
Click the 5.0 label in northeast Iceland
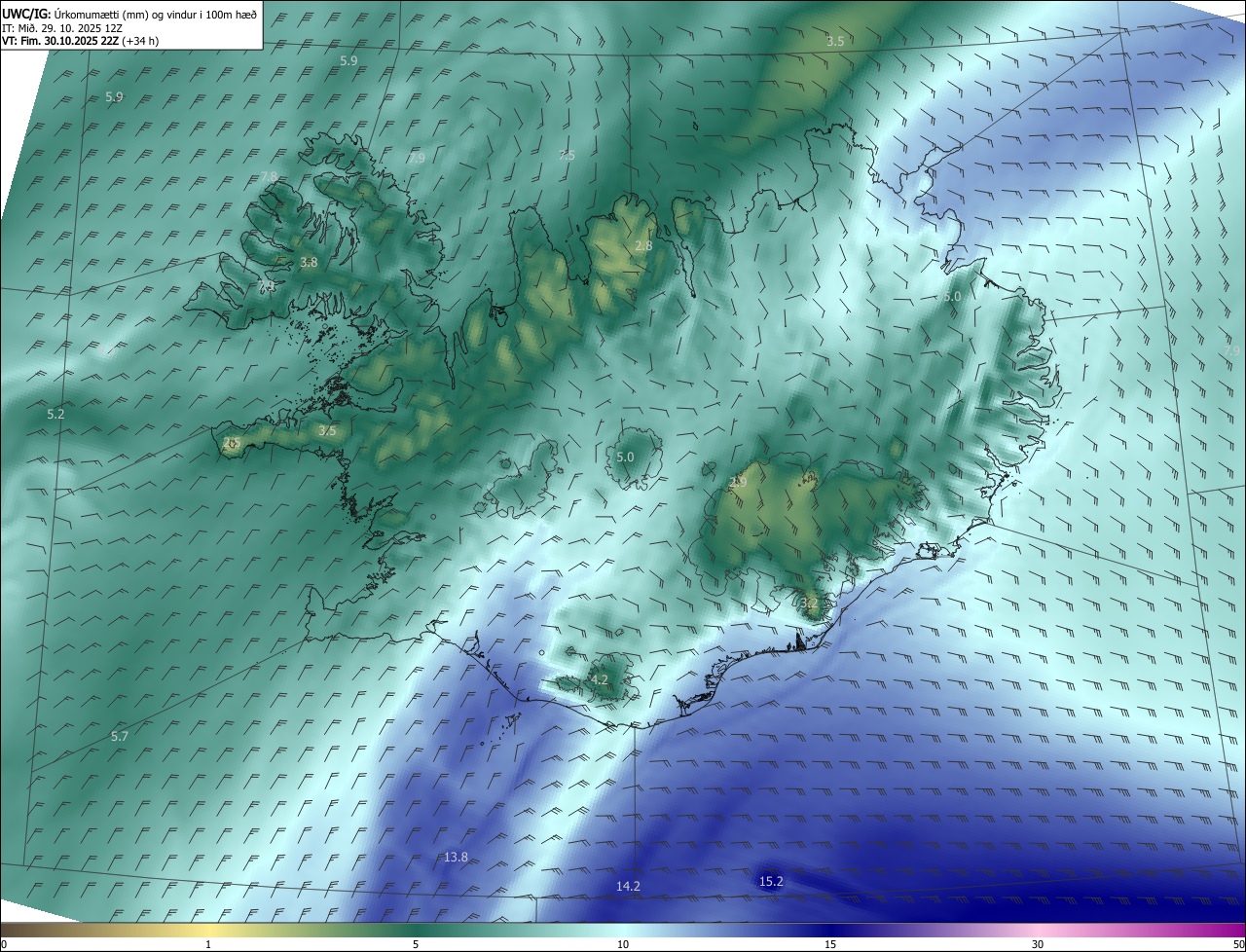point(952,296)
